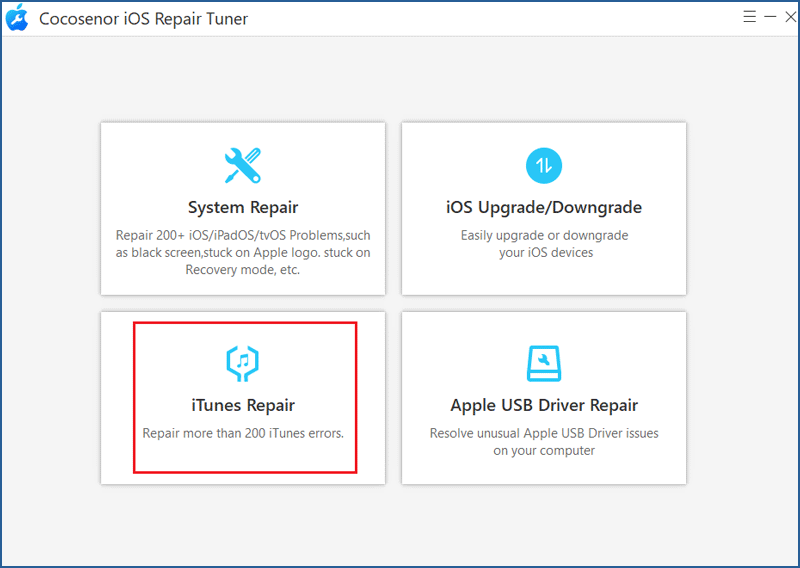Select the System Repair heading
This screenshot has height=568, width=800.
(243, 207)
